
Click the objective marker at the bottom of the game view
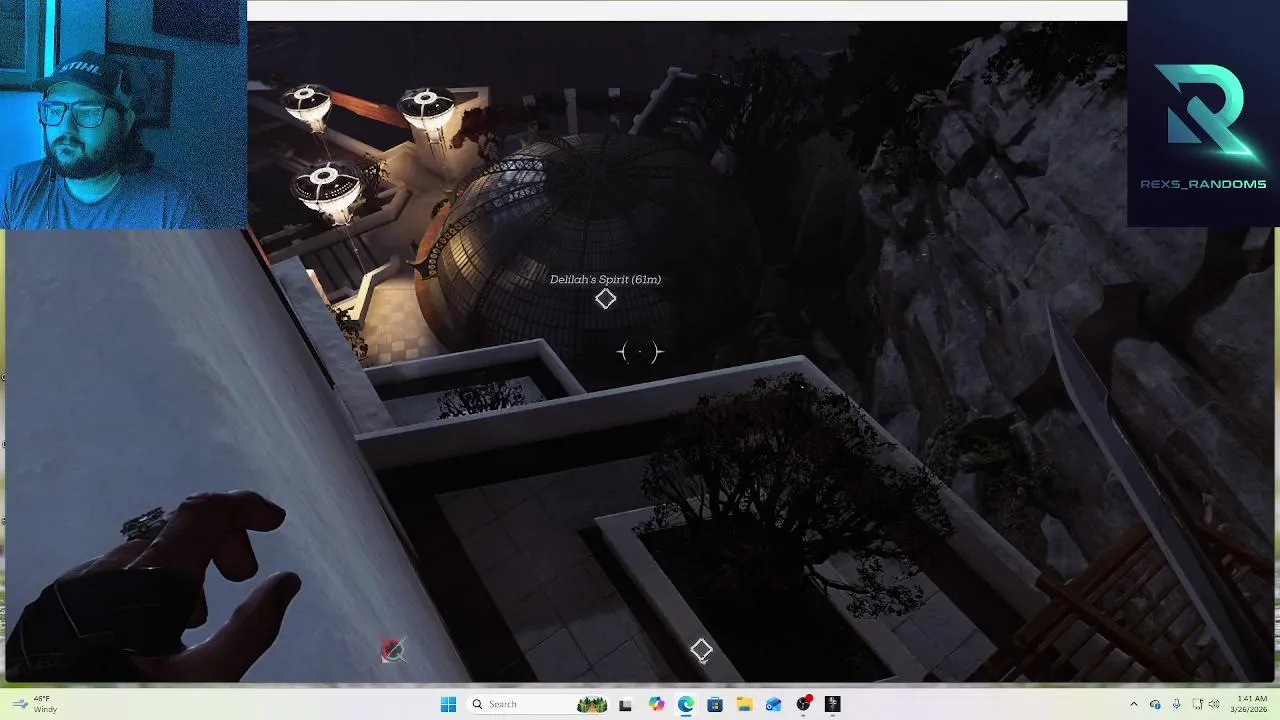pos(701,650)
